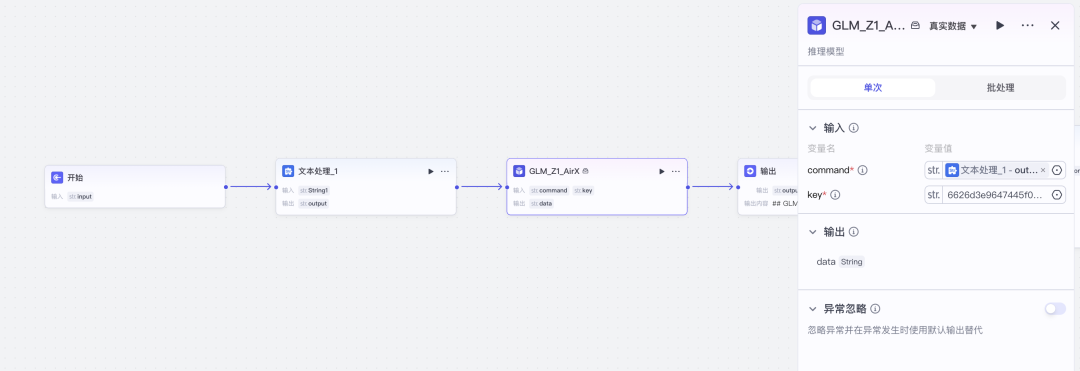Open the 真实数据 dropdown
Image resolution: width=1080 pixels, height=371 pixels.
point(953,26)
